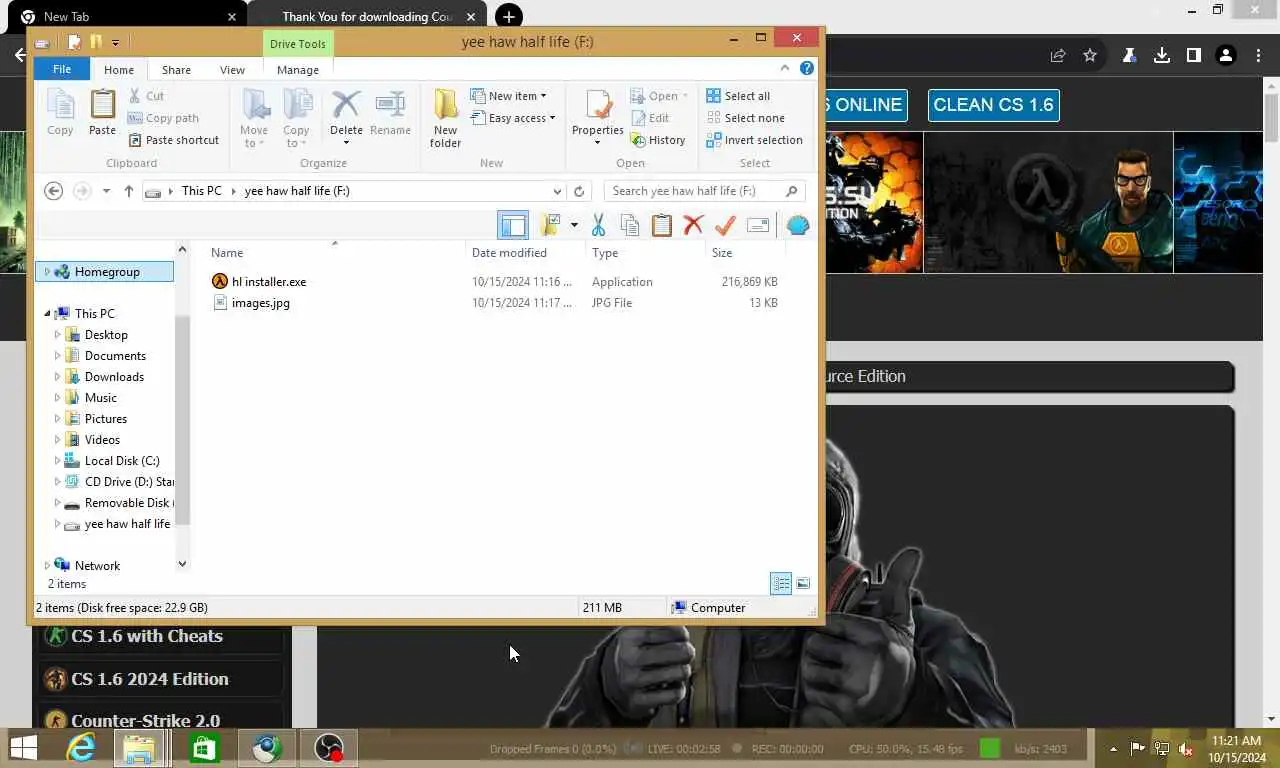Create a New folder from the ribbon

point(446,118)
